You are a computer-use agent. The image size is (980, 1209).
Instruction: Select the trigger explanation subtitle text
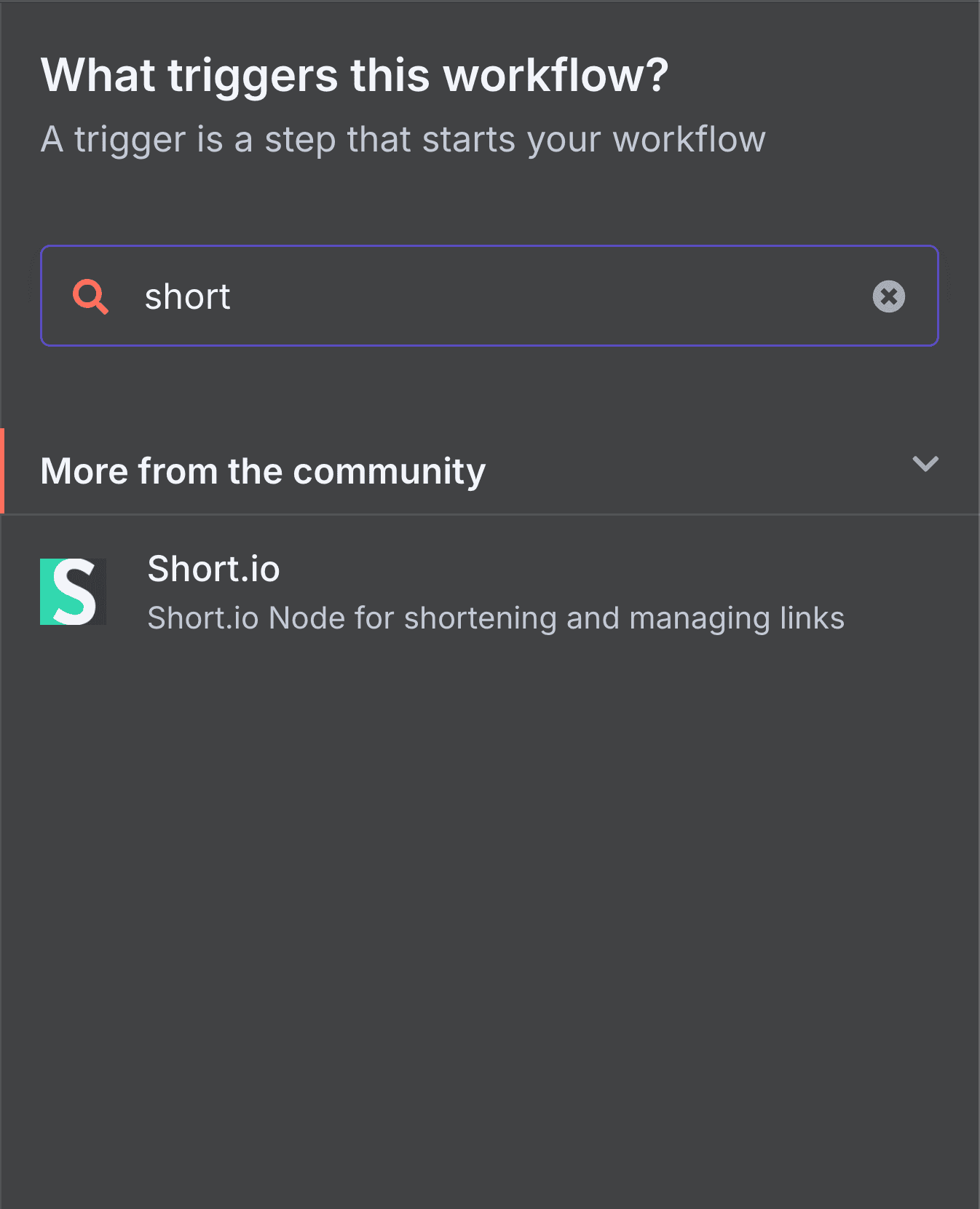pos(403,139)
